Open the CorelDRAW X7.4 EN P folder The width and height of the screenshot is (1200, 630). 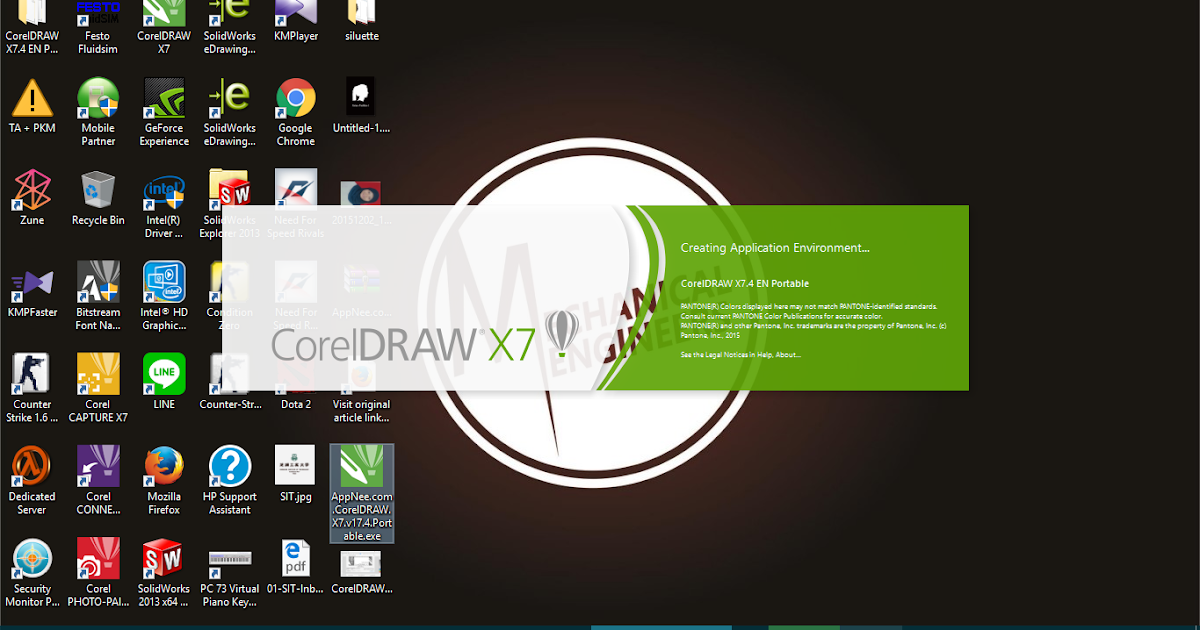pyautogui.click(x=32, y=27)
